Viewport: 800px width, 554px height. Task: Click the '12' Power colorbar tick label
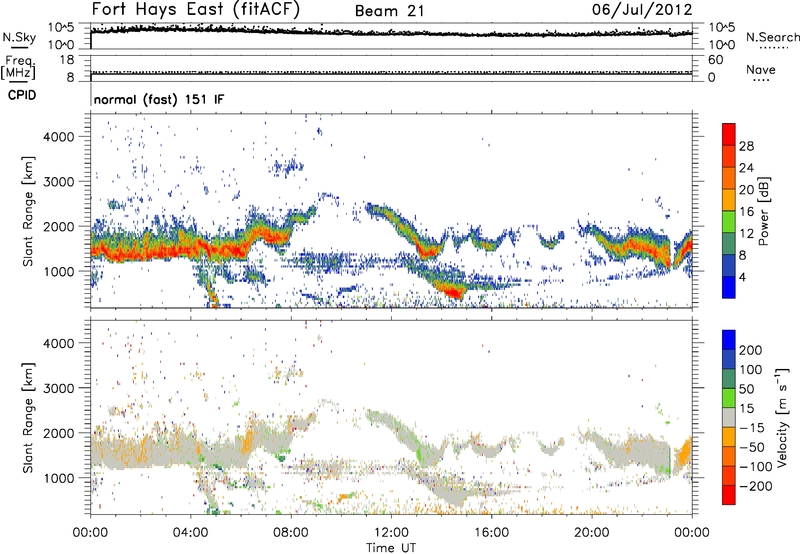[746, 234]
